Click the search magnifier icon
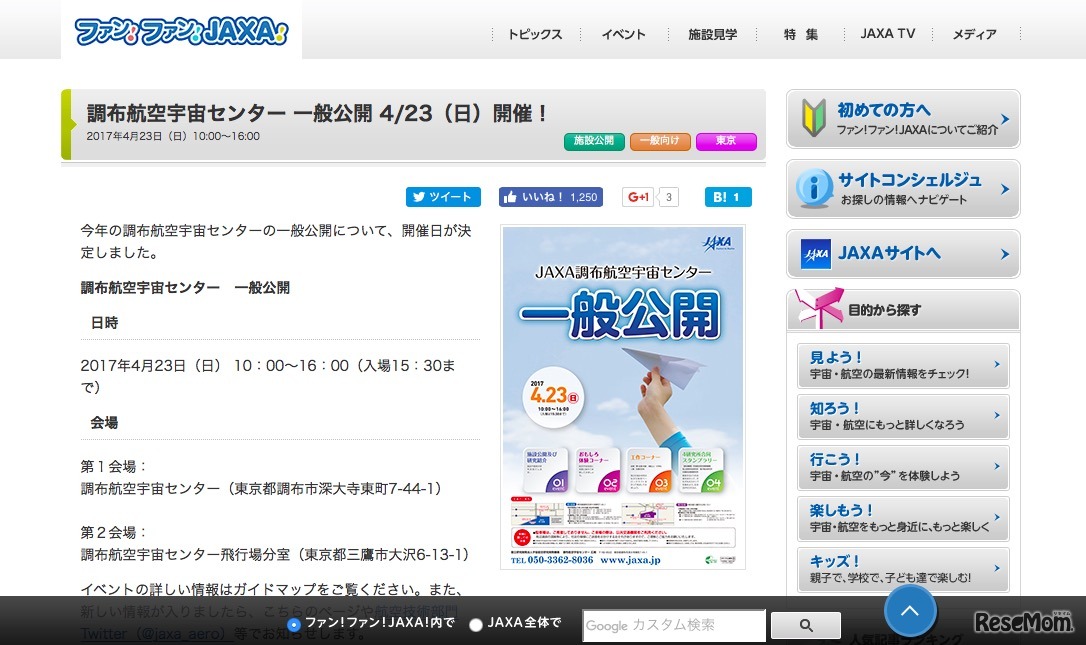The width and height of the screenshot is (1086, 645). (x=806, y=625)
